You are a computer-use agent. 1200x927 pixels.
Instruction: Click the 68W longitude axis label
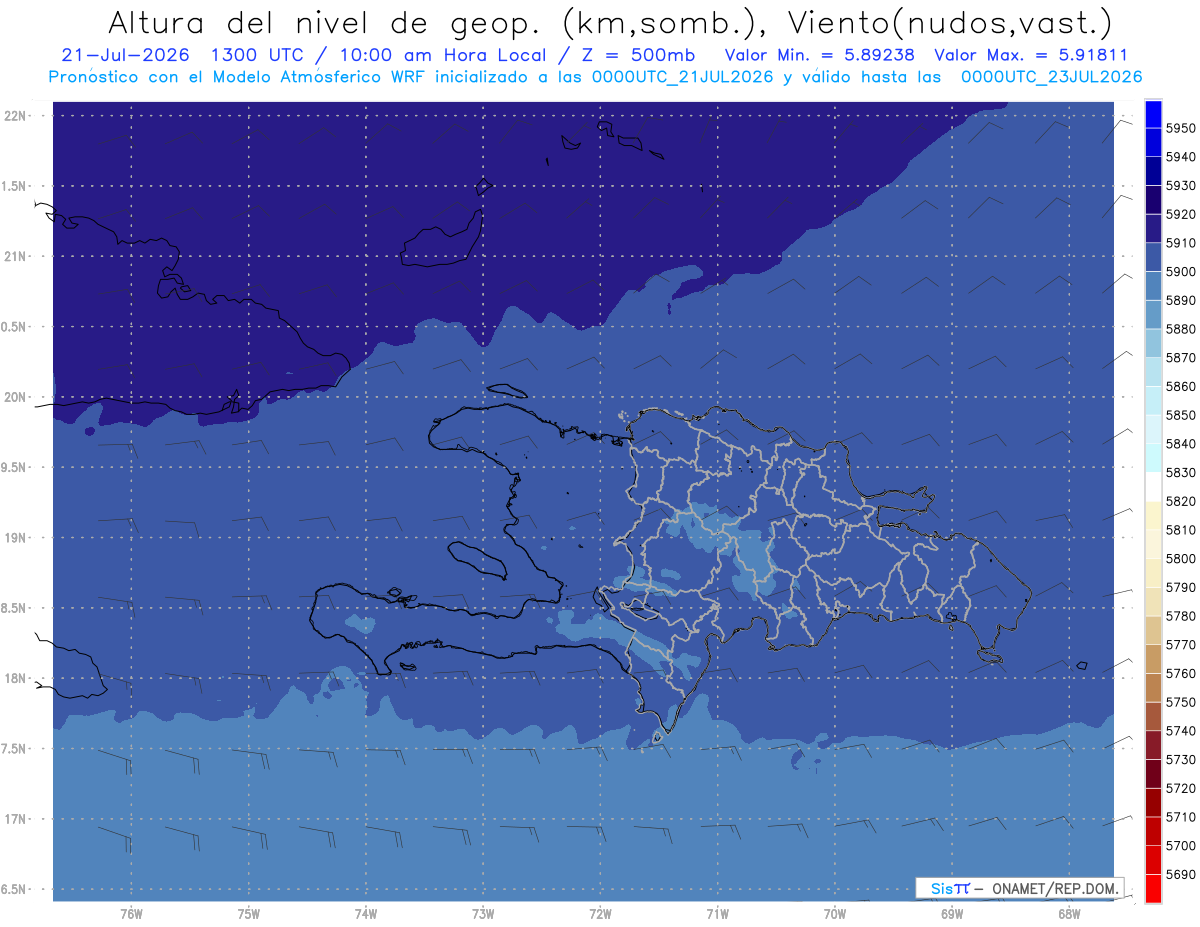(1069, 913)
